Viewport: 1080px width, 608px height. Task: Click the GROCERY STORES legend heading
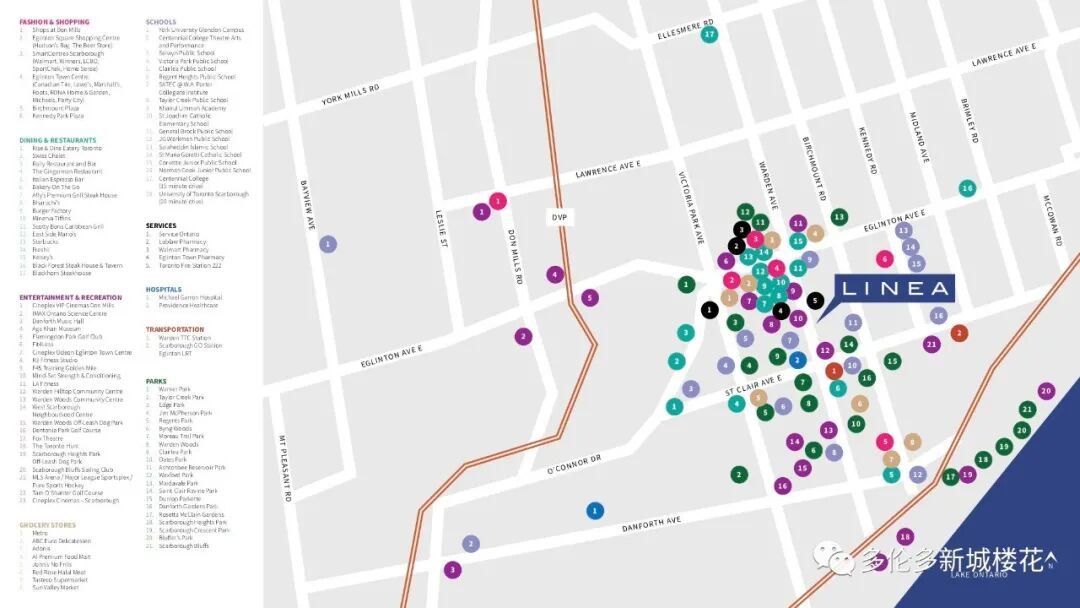coord(48,525)
